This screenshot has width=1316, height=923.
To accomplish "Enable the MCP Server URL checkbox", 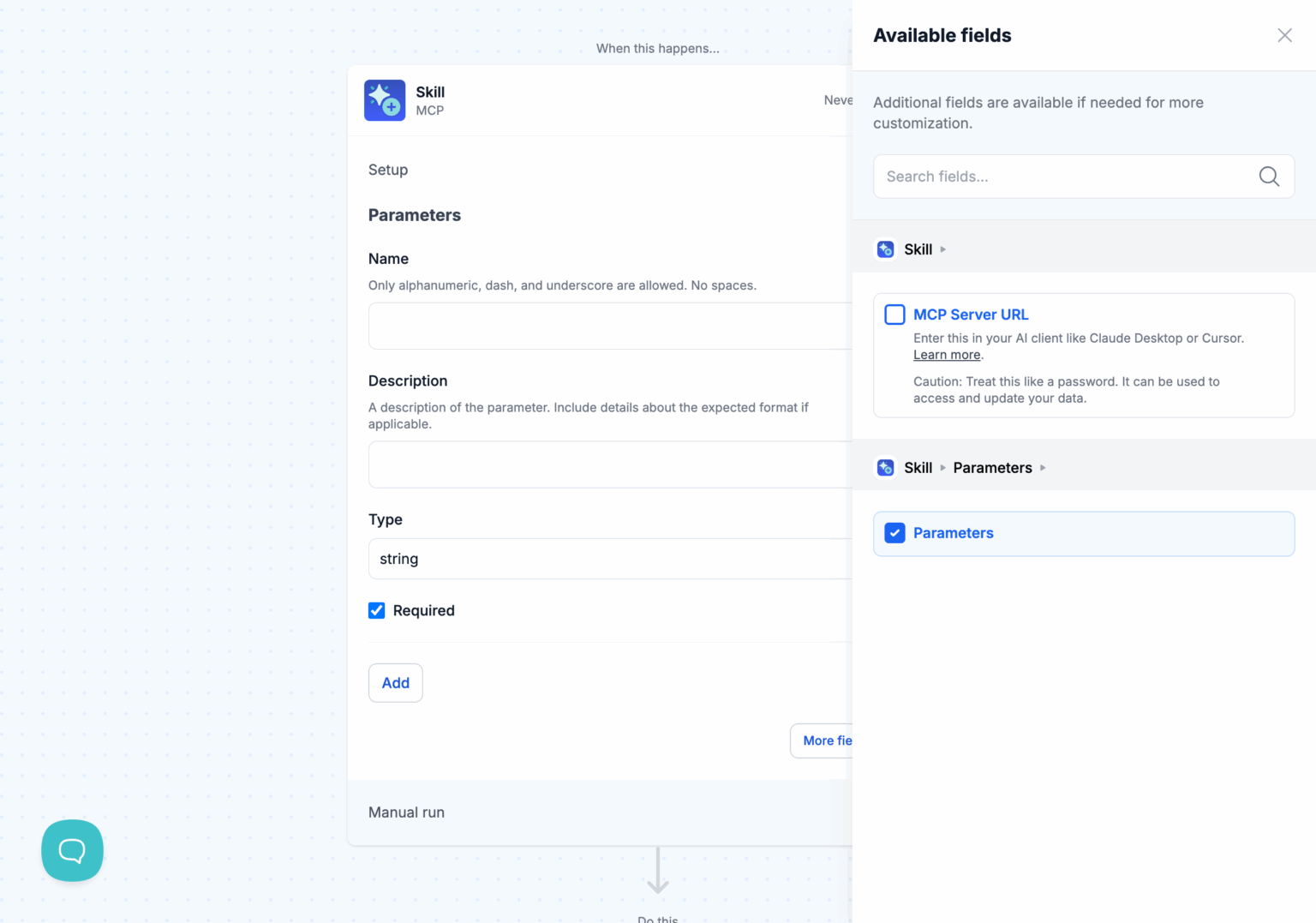I will tap(894, 315).
